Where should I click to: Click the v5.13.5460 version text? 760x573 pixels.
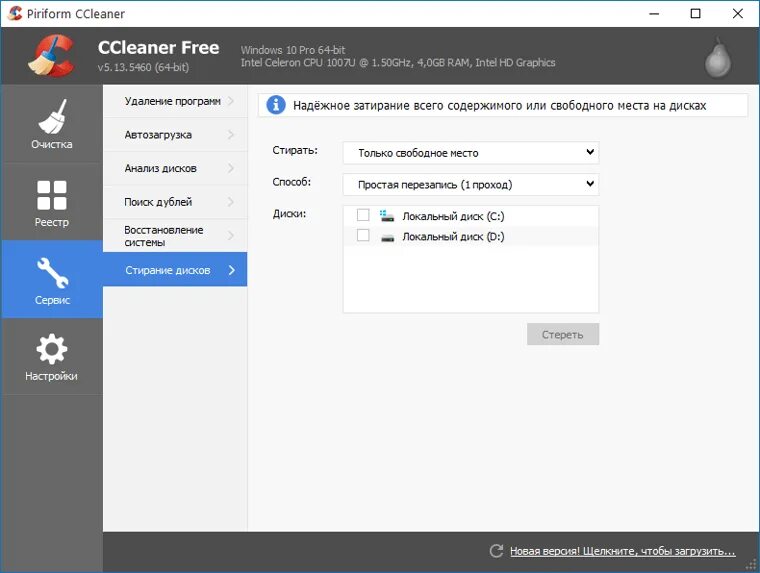click(x=143, y=67)
